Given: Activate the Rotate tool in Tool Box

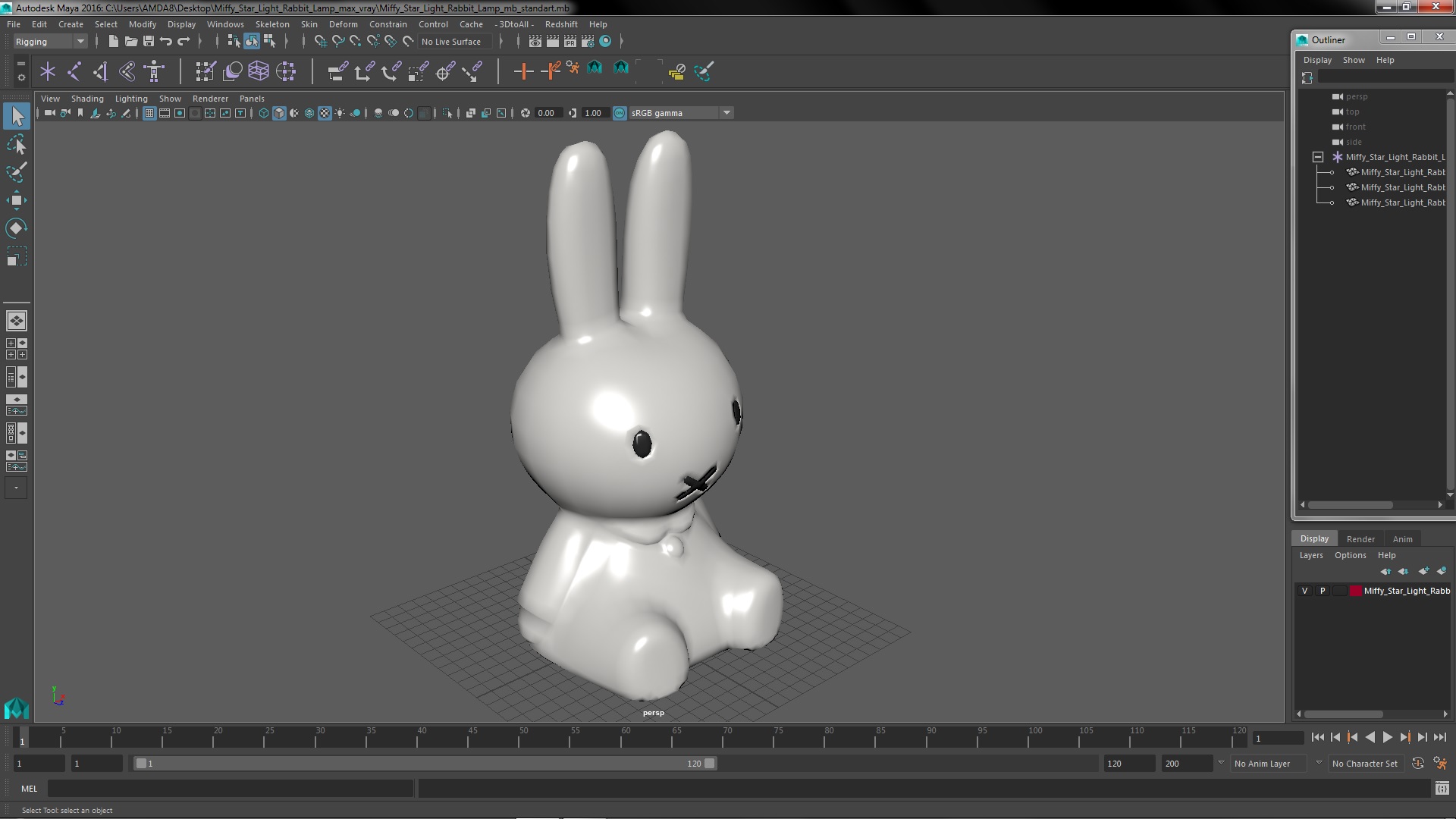Looking at the screenshot, I should click(17, 228).
